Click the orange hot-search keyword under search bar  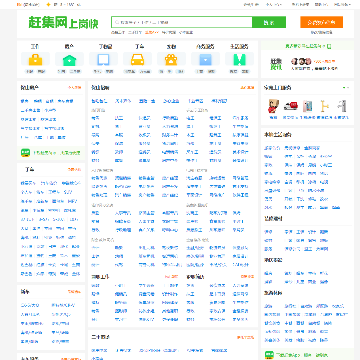[x=152, y=32]
